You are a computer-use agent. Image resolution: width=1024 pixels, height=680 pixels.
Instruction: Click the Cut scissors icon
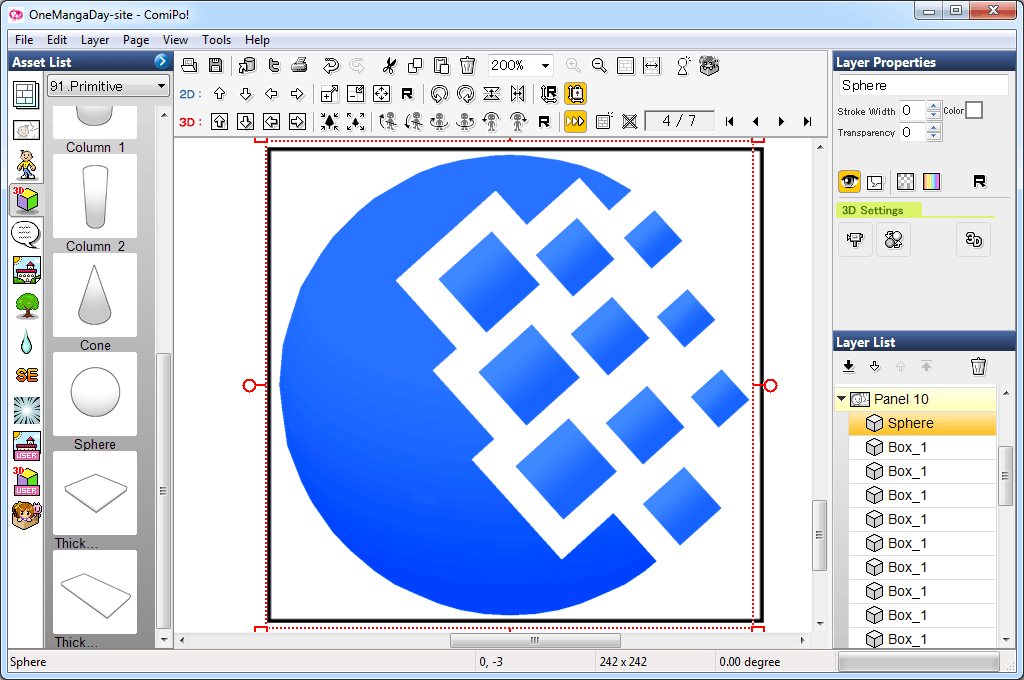click(x=389, y=65)
